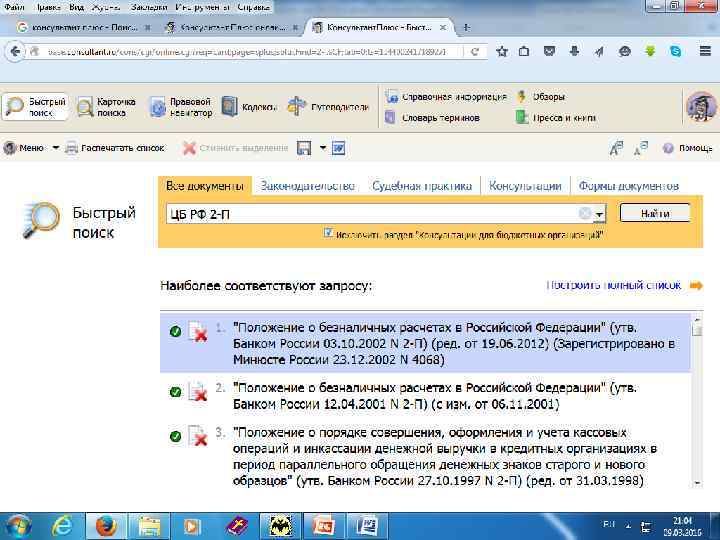This screenshot has height=540, width=720.
Task: Open PowerPoint from taskbar
Action: 323,526
